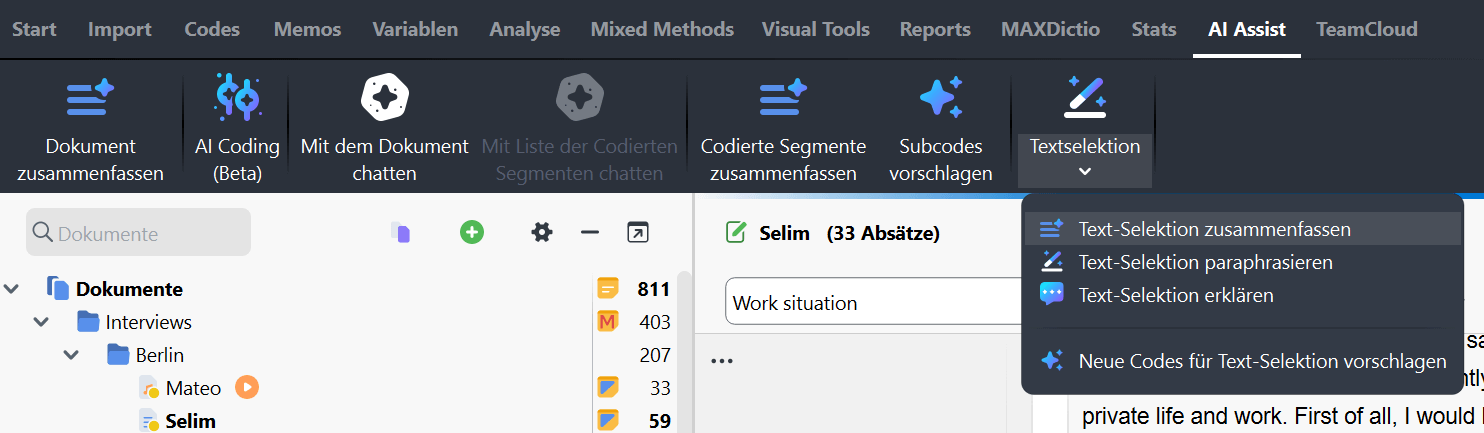Image resolution: width=1484 pixels, height=433 pixels.
Task: Collapse the Dokumente root tree node
Action: click(x=11, y=290)
